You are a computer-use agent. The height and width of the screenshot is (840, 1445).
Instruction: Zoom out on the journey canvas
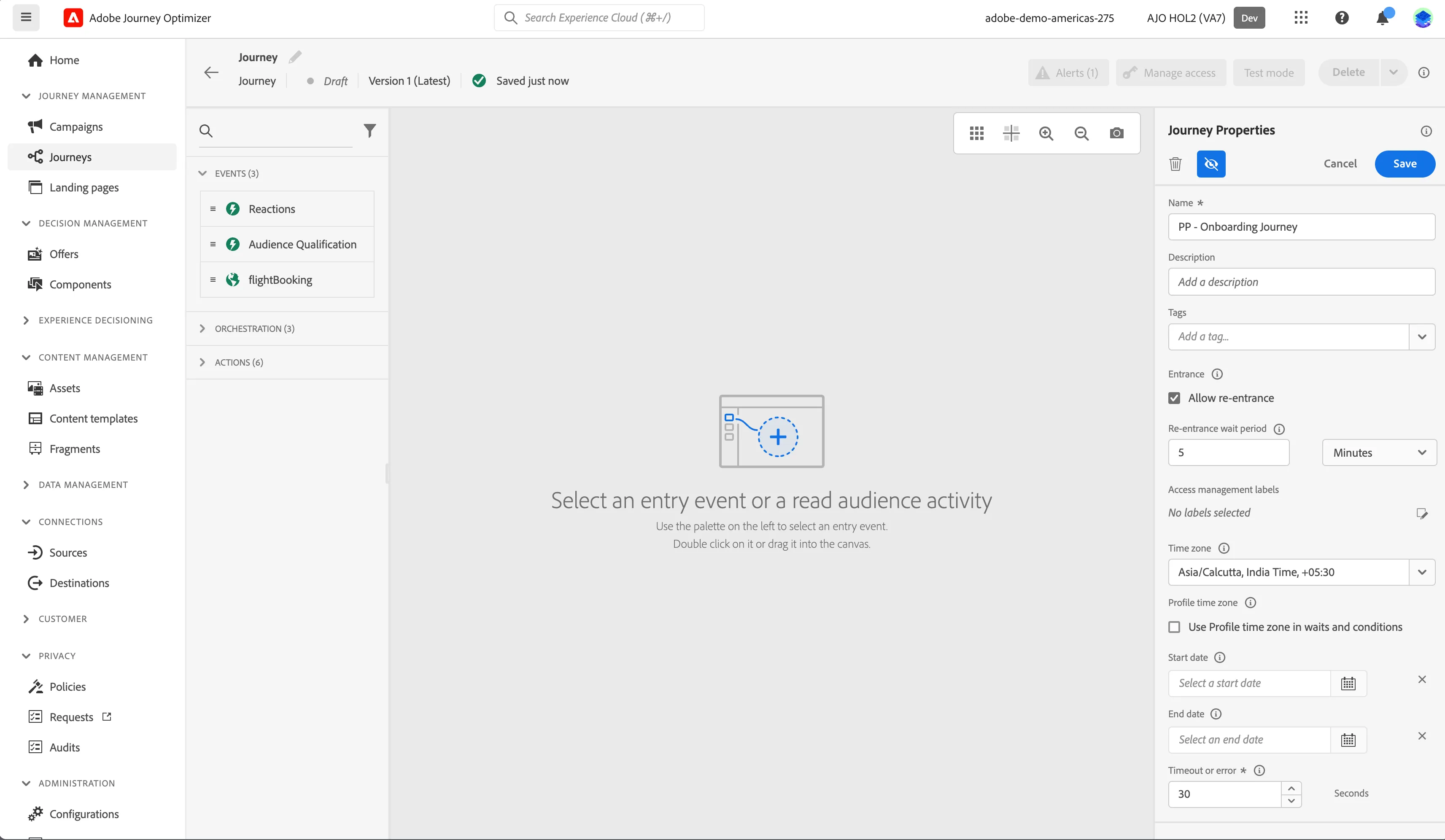click(x=1081, y=134)
